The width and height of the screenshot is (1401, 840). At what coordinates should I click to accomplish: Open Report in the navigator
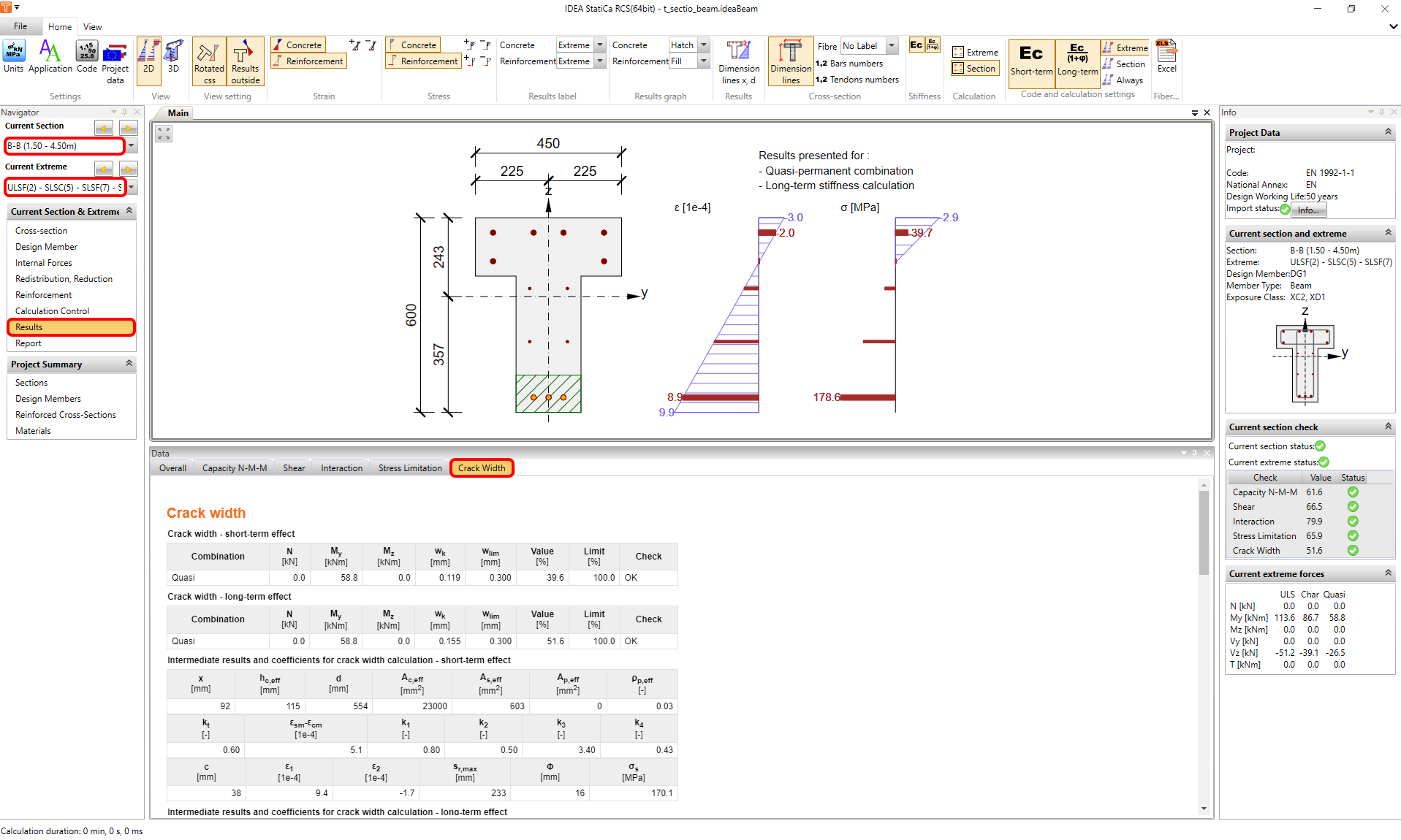click(29, 343)
